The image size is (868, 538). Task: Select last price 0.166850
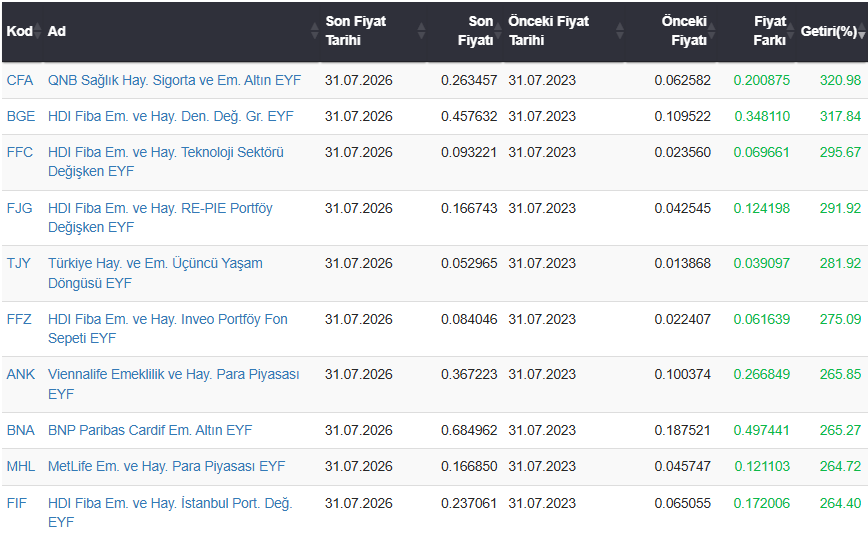469,466
